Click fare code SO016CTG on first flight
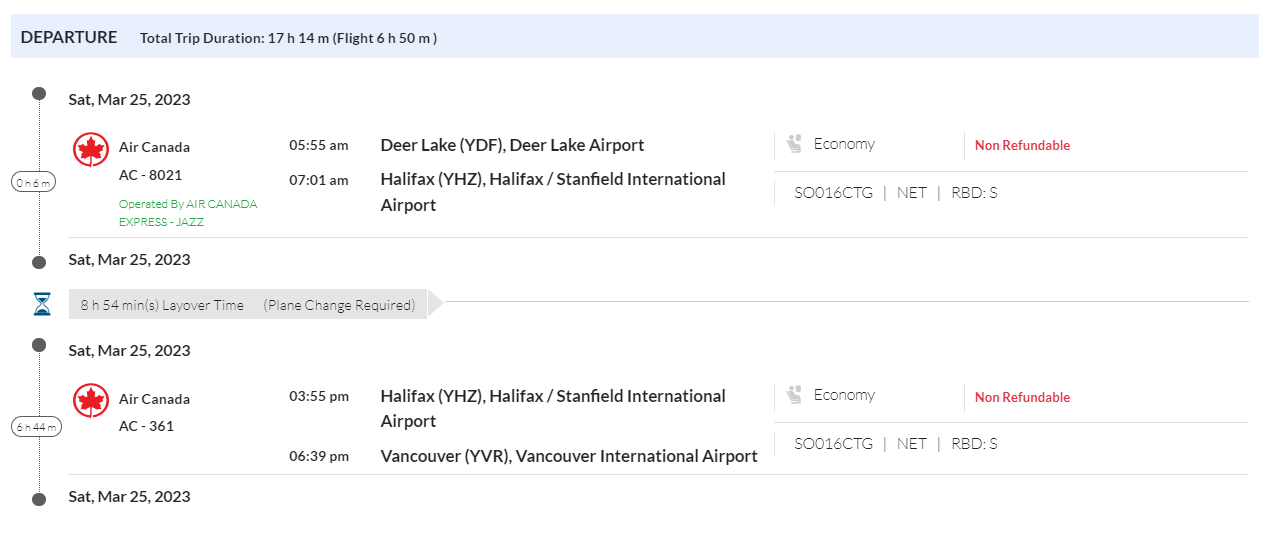This screenshot has height=554, width=1274. pos(833,193)
